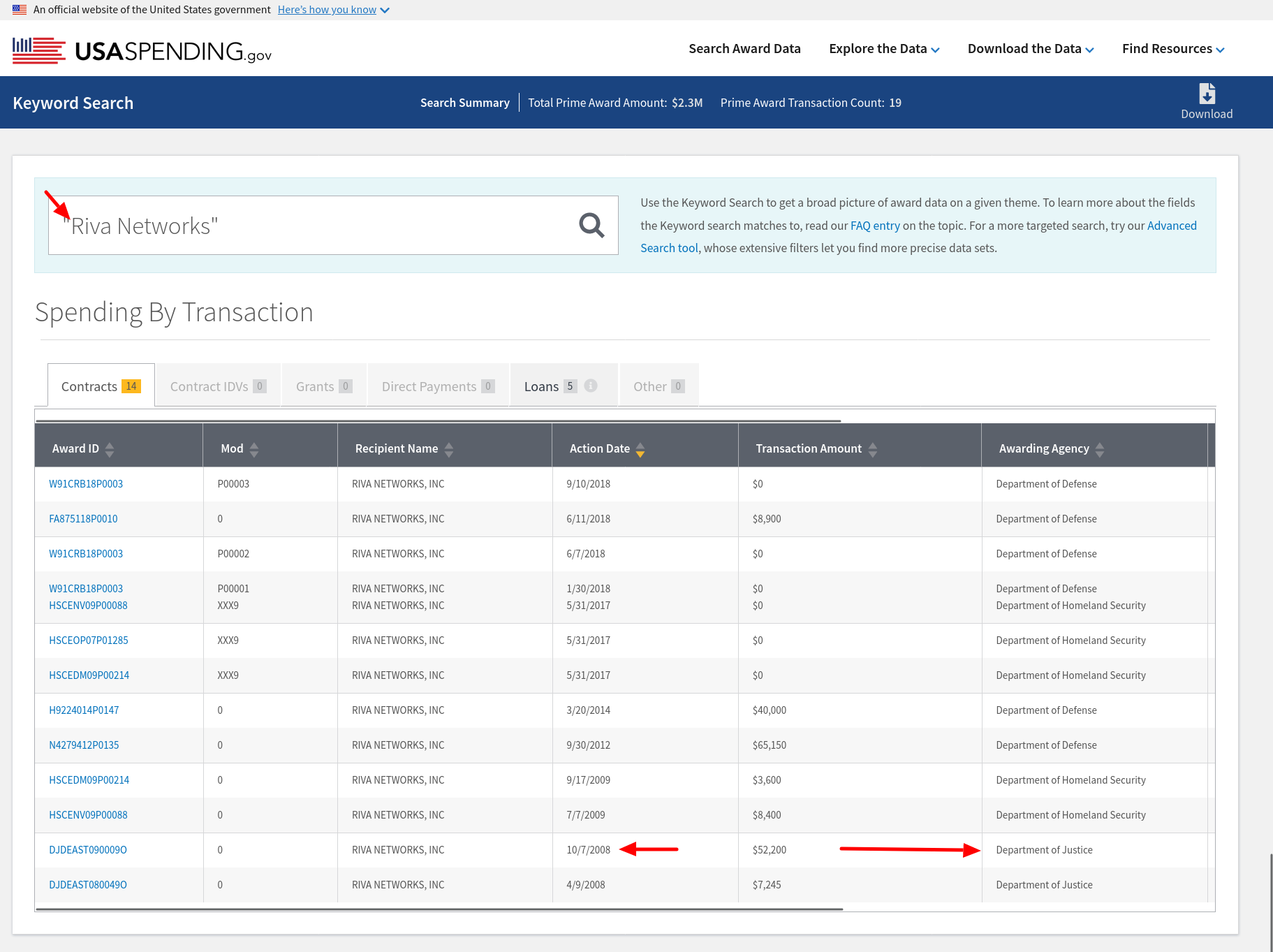Image resolution: width=1273 pixels, height=952 pixels.
Task: Open award H9224014P0147
Action: [x=84, y=710]
